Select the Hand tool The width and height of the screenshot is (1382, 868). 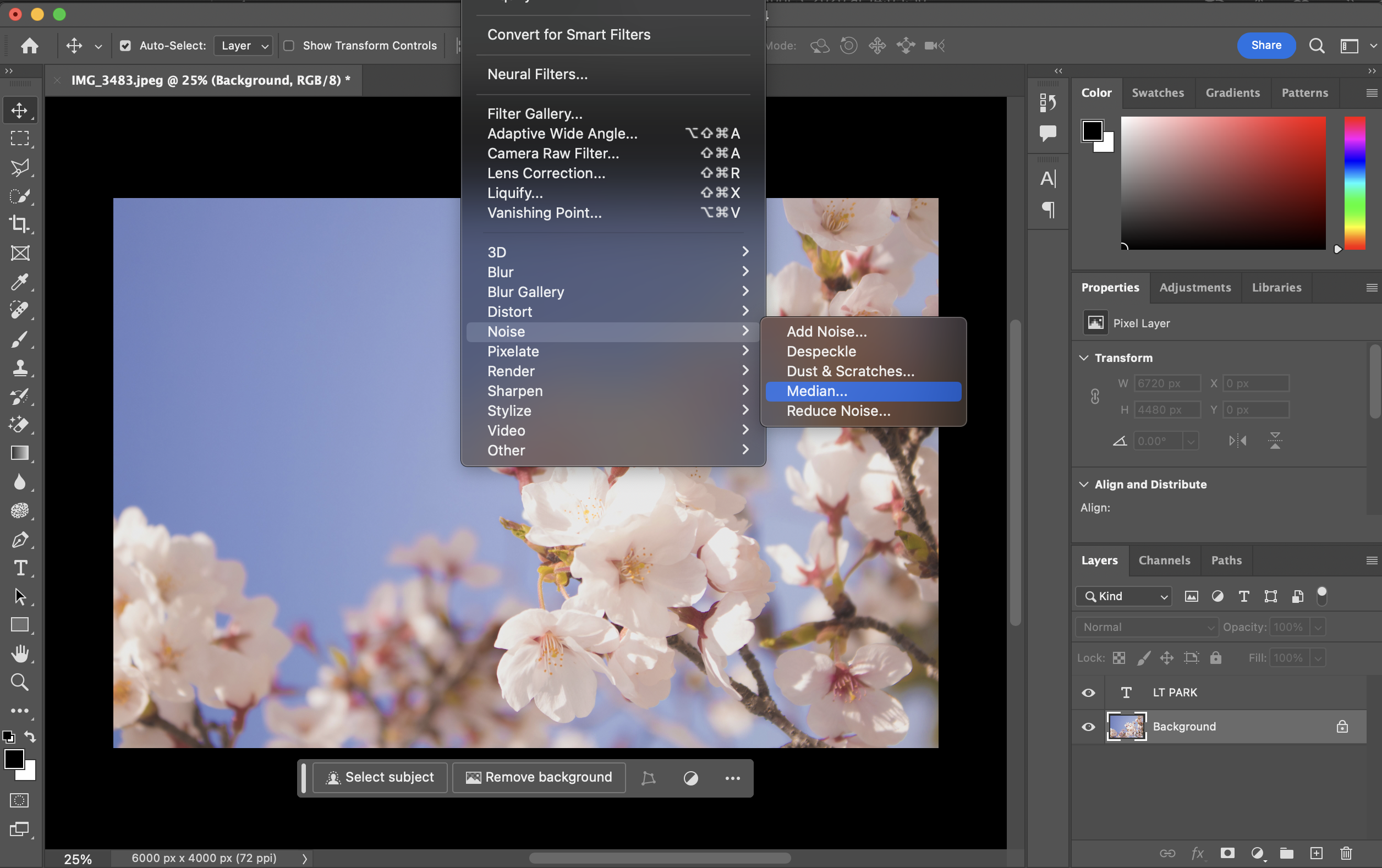point(19,653)
